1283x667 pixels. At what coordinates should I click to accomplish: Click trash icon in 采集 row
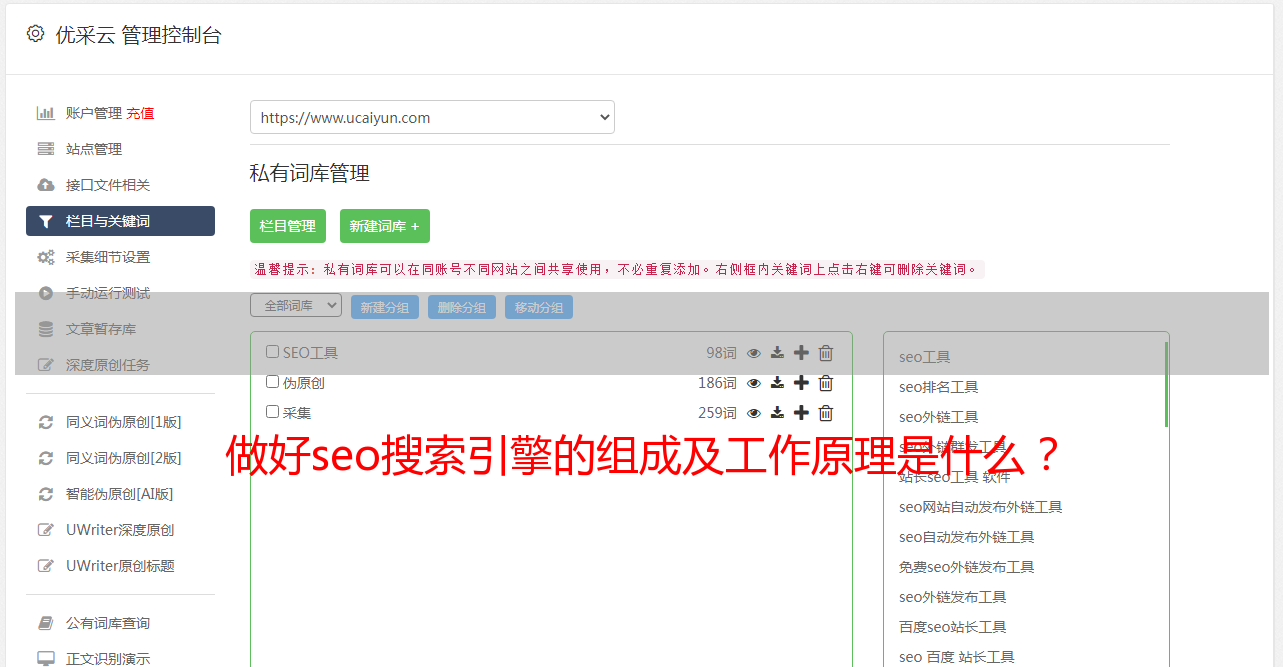coord(826,413)
